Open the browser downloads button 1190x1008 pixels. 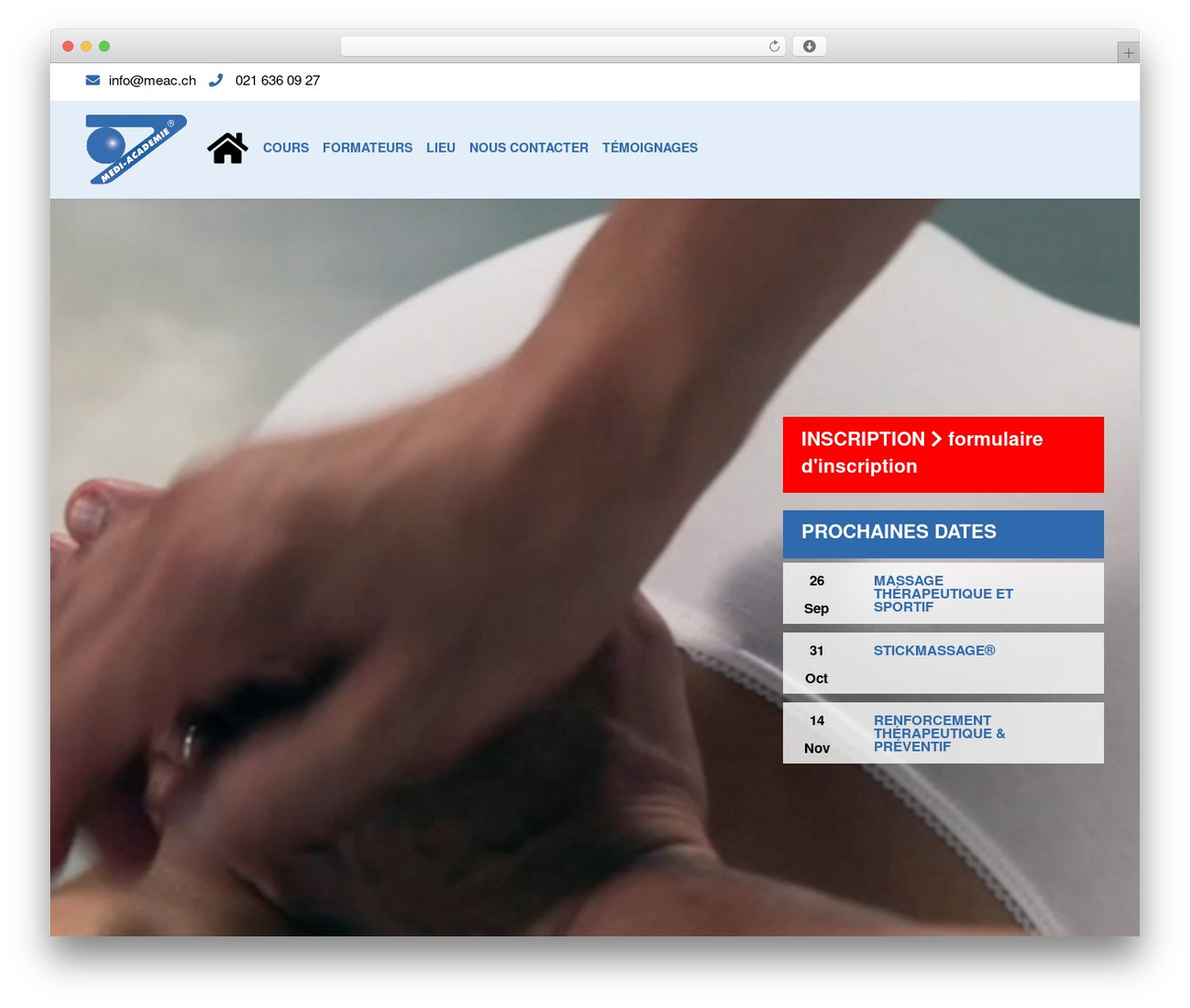click(809, 46)
